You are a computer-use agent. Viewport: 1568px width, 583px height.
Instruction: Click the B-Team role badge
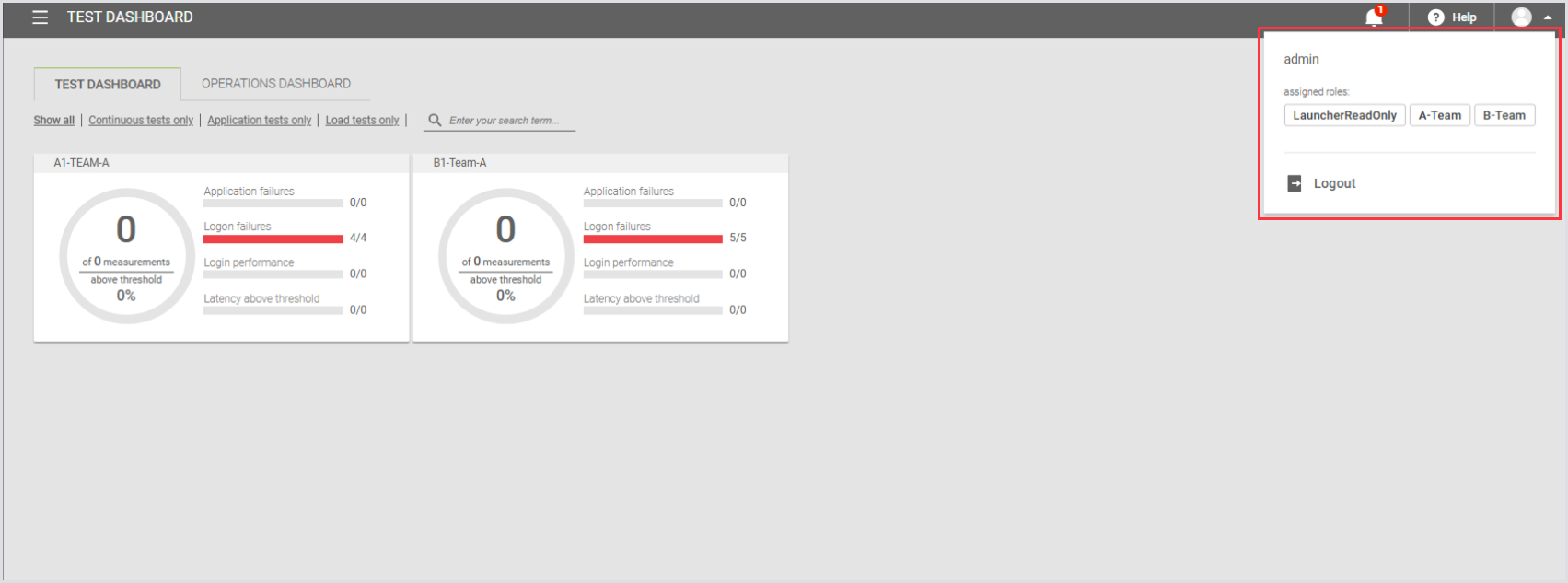tap(1504, 115)
